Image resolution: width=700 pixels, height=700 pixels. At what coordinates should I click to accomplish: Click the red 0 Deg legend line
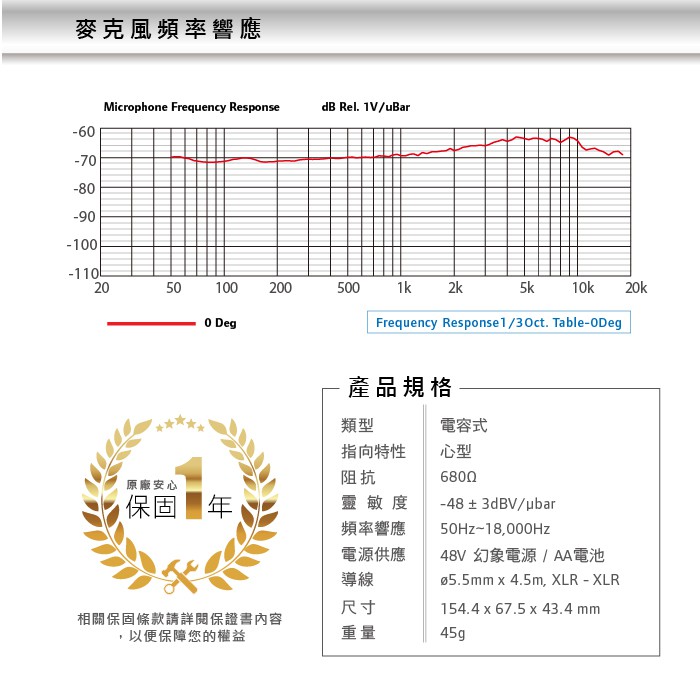[x=150, y=323]
